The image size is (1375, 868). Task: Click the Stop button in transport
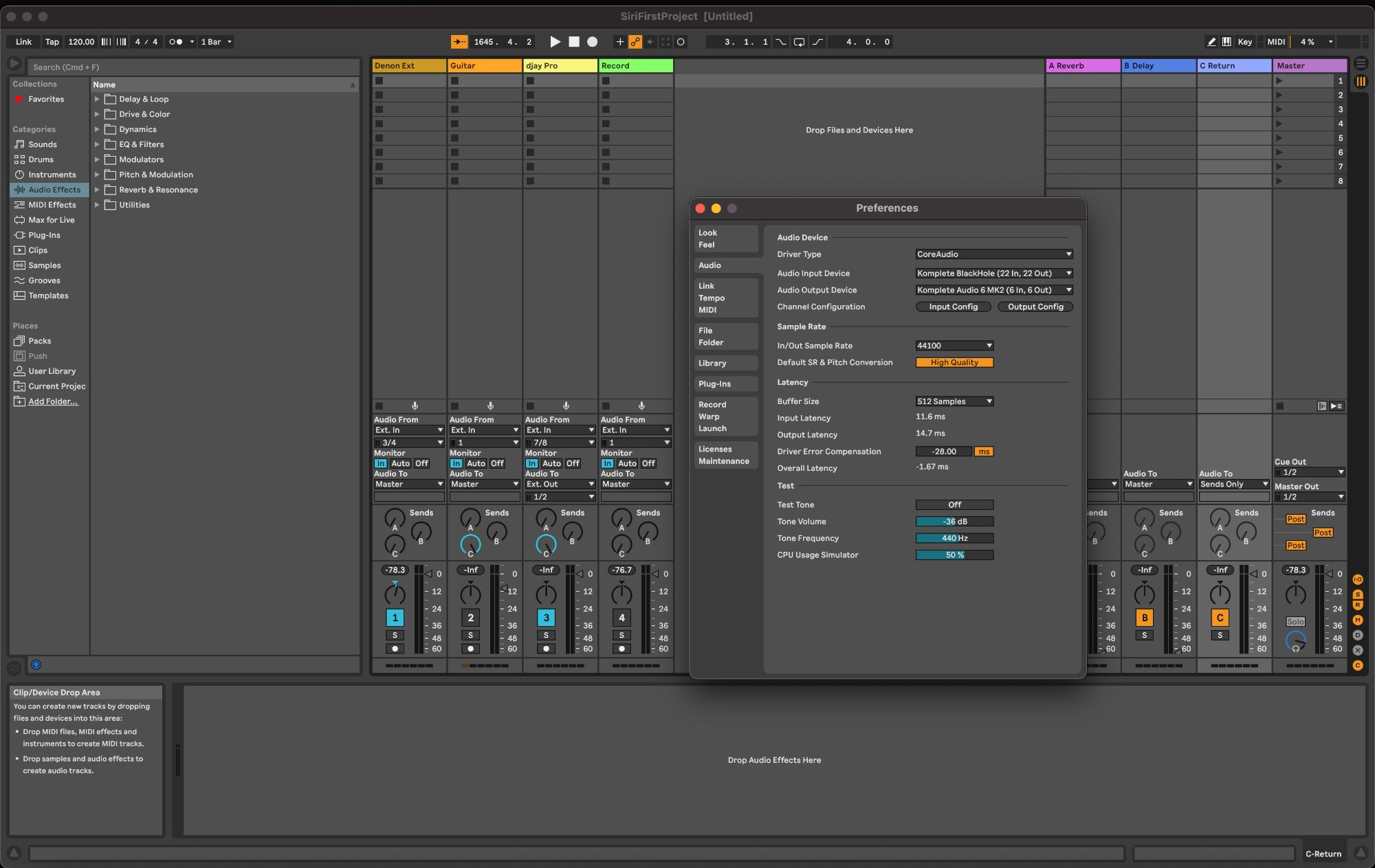point(574,42)
